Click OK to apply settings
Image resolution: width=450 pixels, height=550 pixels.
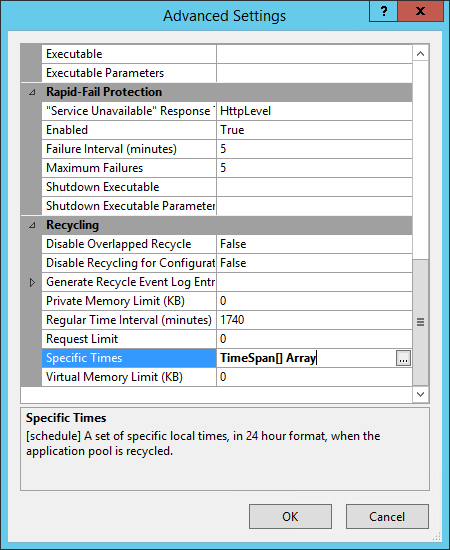coord(290,516)
